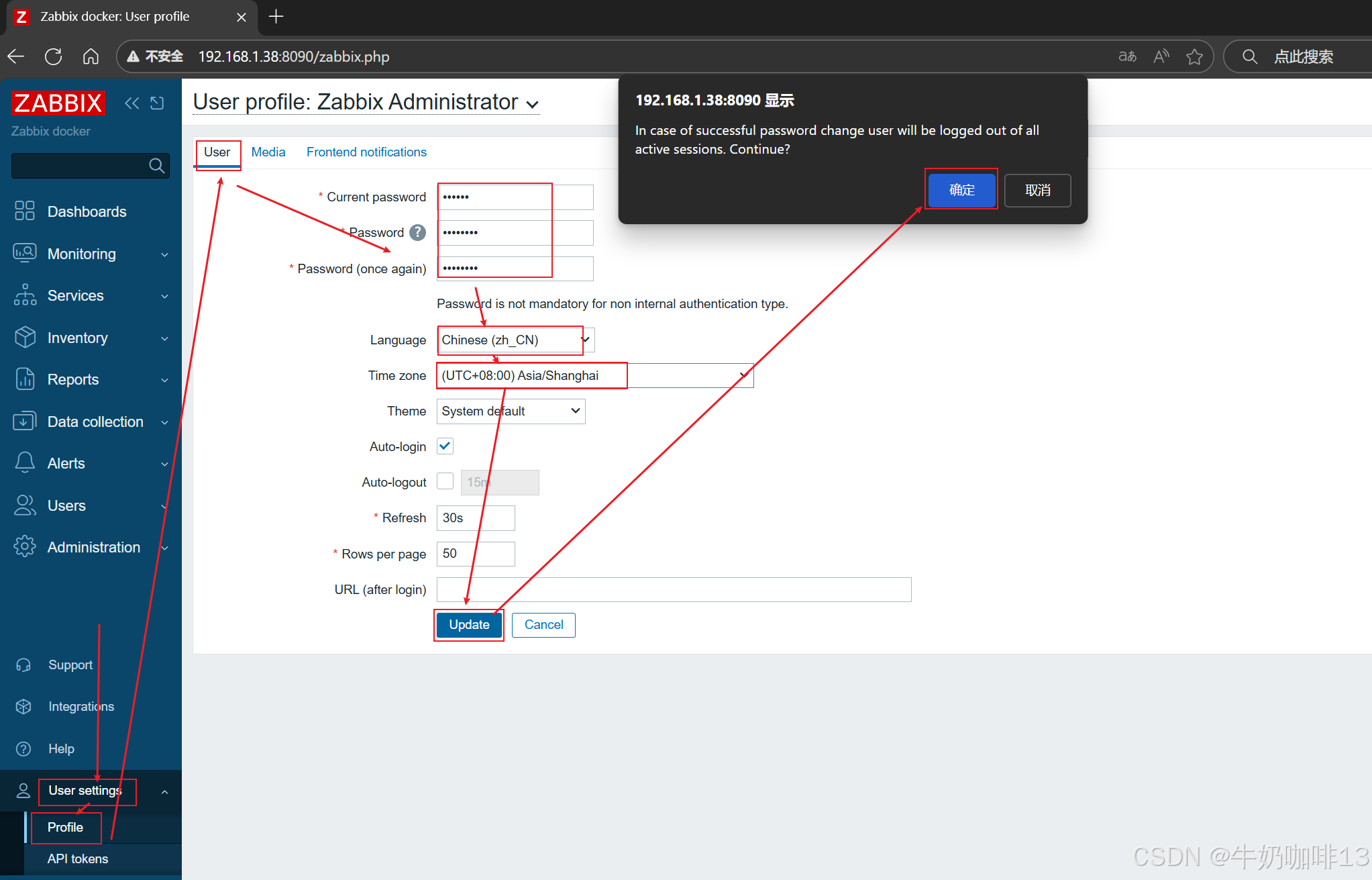Collapse the Zabbix sidebar with double-chevron icon
Viewport: 1372px width, 880px height.
(132, 103)
